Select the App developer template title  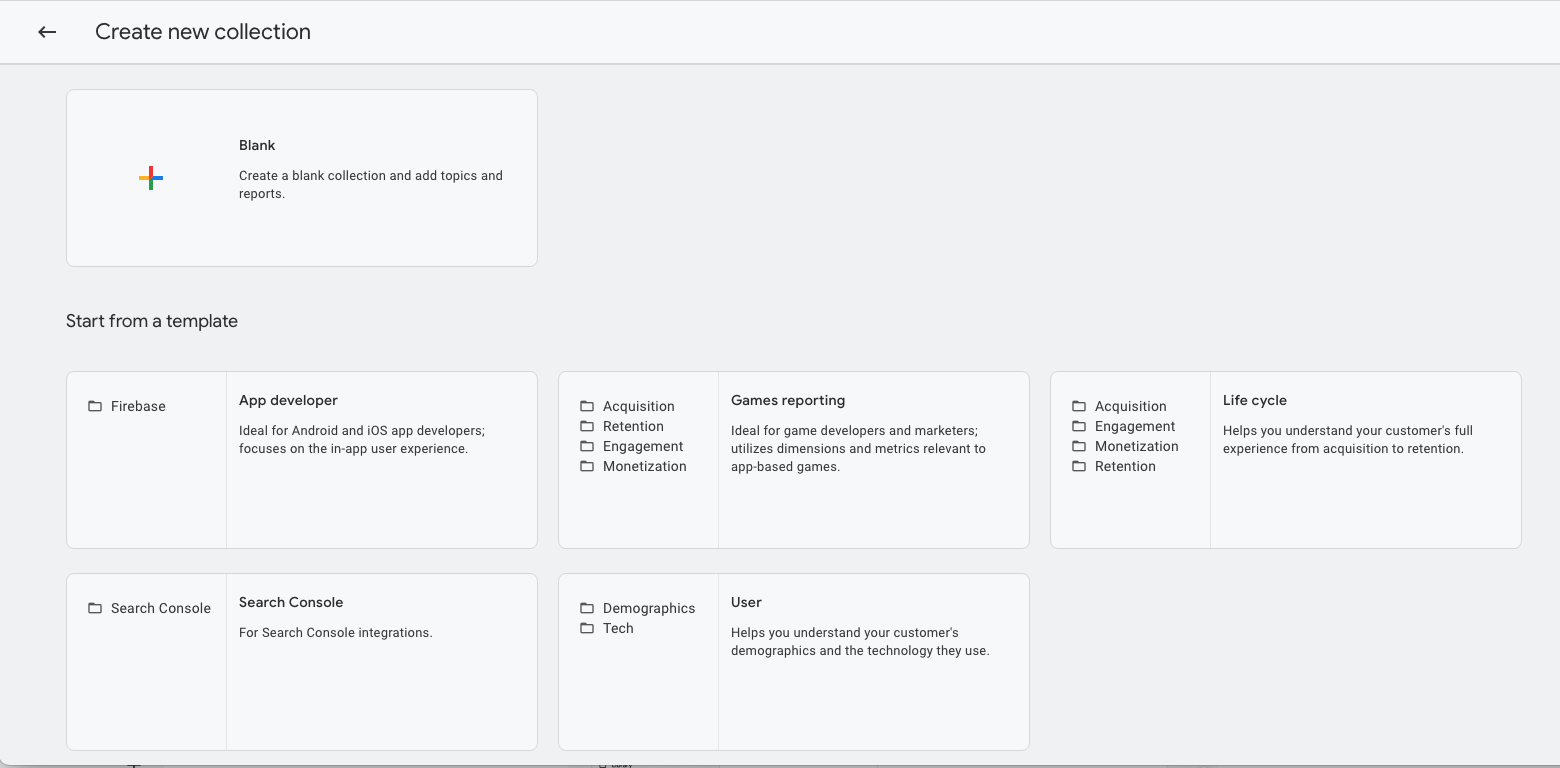coord(288,400)
